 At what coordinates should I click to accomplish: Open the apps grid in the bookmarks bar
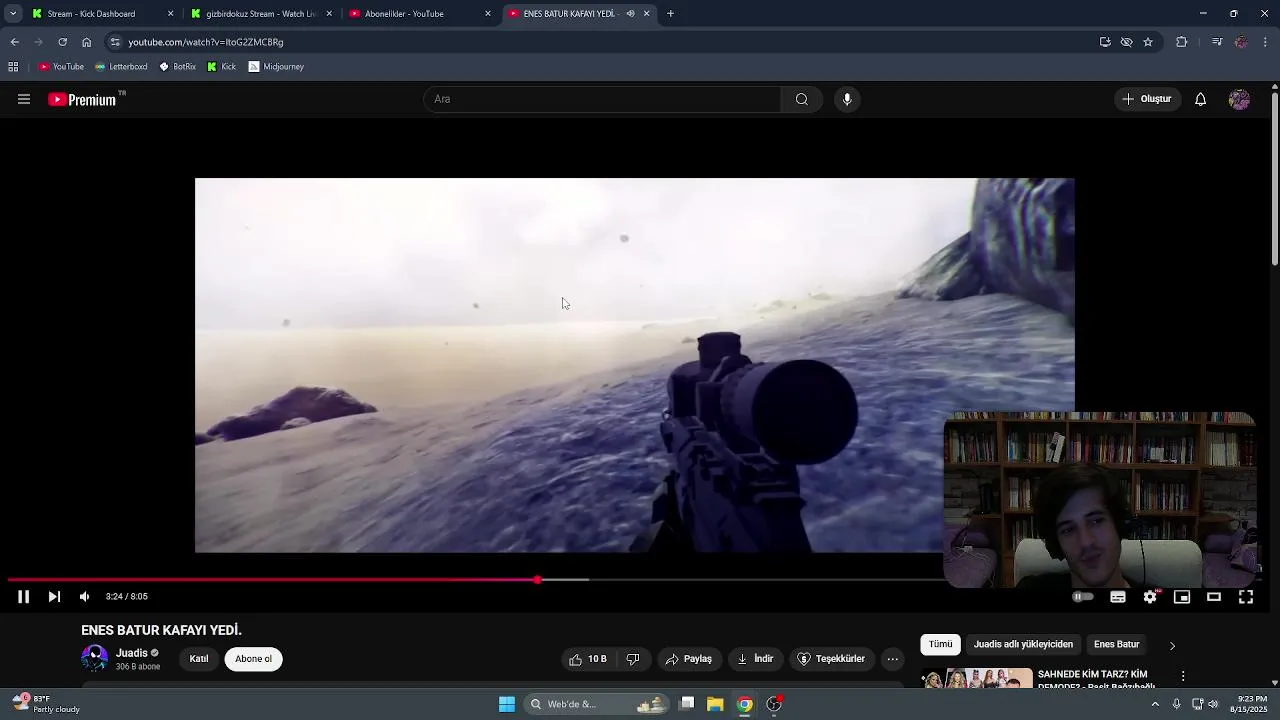[13, 67]
